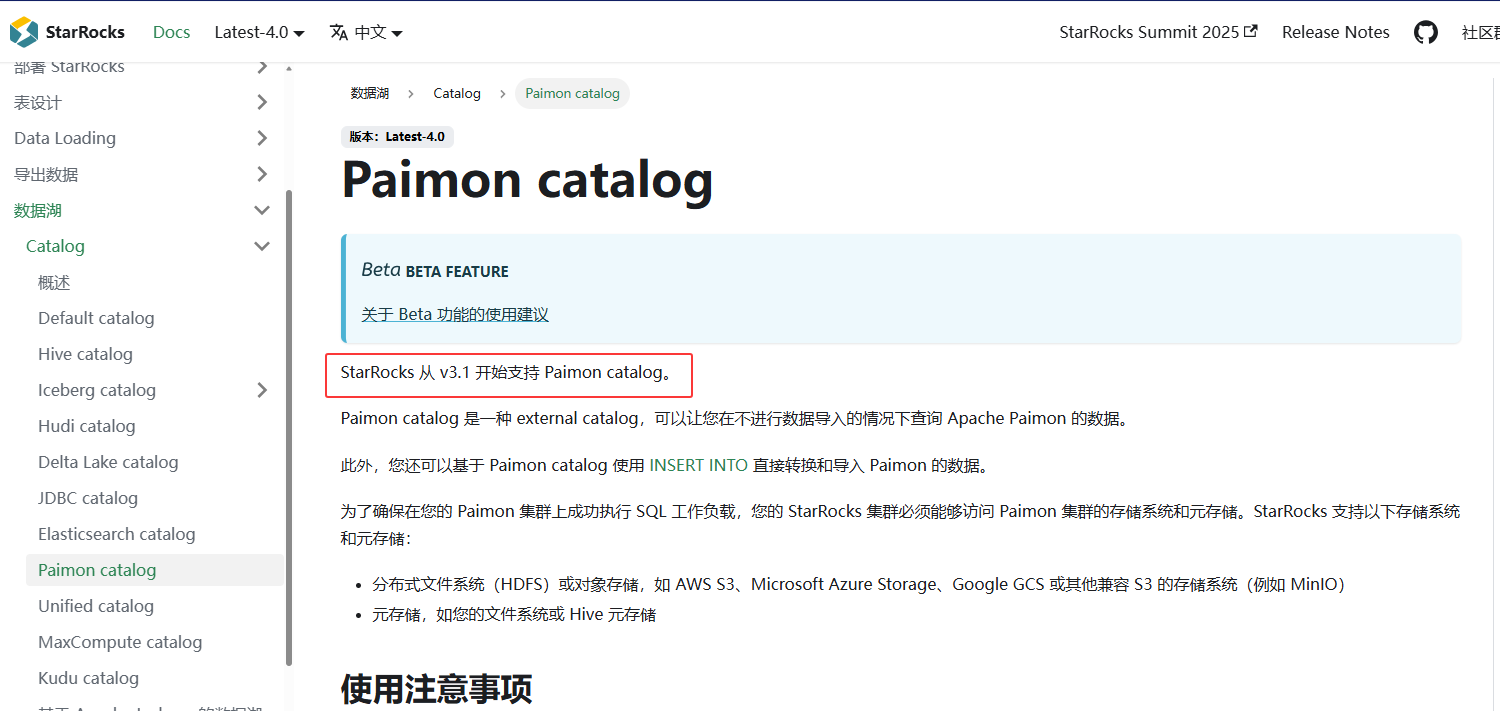Open the GitHub repository icon
This screenshot has width=1500, height=711.
pos(1425,32)
